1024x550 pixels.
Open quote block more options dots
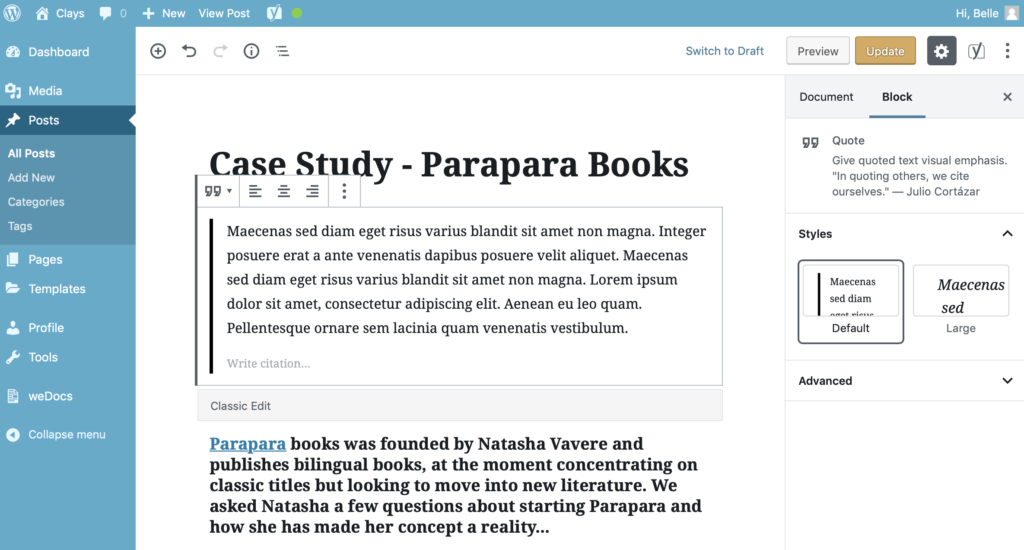coord(344,191)
